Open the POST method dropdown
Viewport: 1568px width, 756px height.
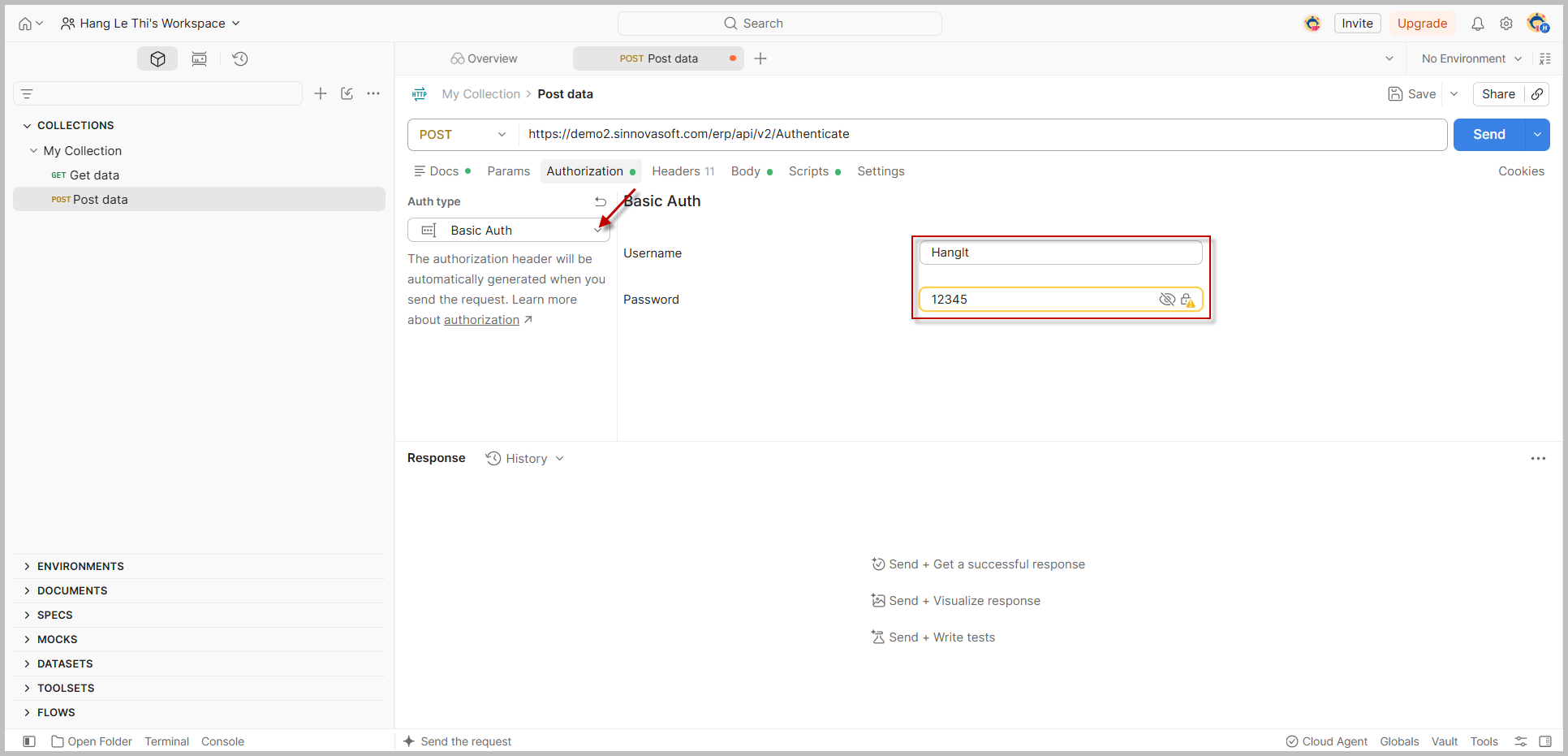(x=463, y=135)
